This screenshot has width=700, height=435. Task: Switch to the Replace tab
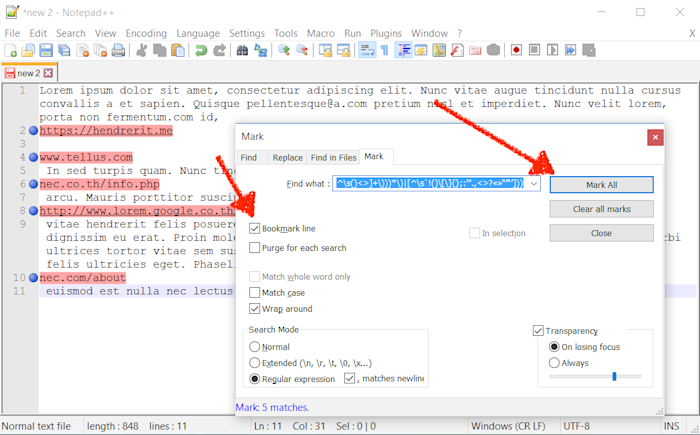coord(288,158)
